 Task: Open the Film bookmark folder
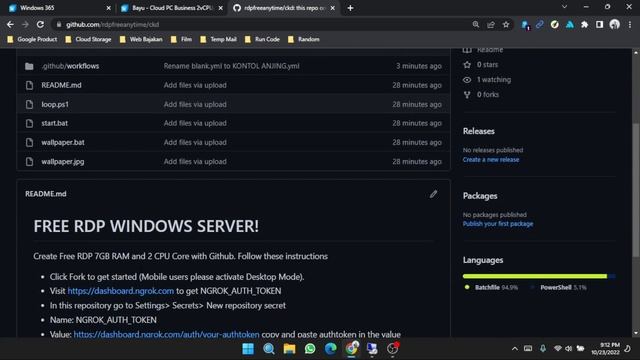[x=181, y=39]
